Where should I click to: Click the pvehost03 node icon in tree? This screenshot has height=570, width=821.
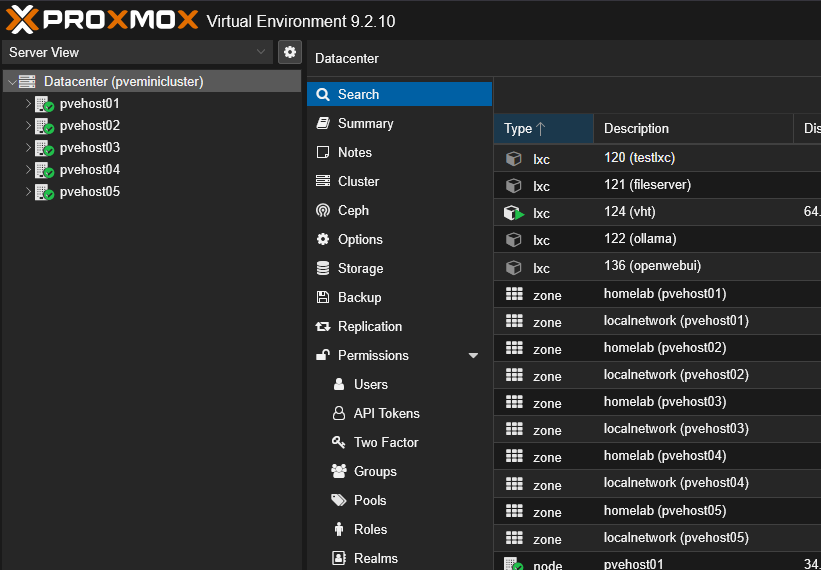pyautogui.click(x=45, y=148)
